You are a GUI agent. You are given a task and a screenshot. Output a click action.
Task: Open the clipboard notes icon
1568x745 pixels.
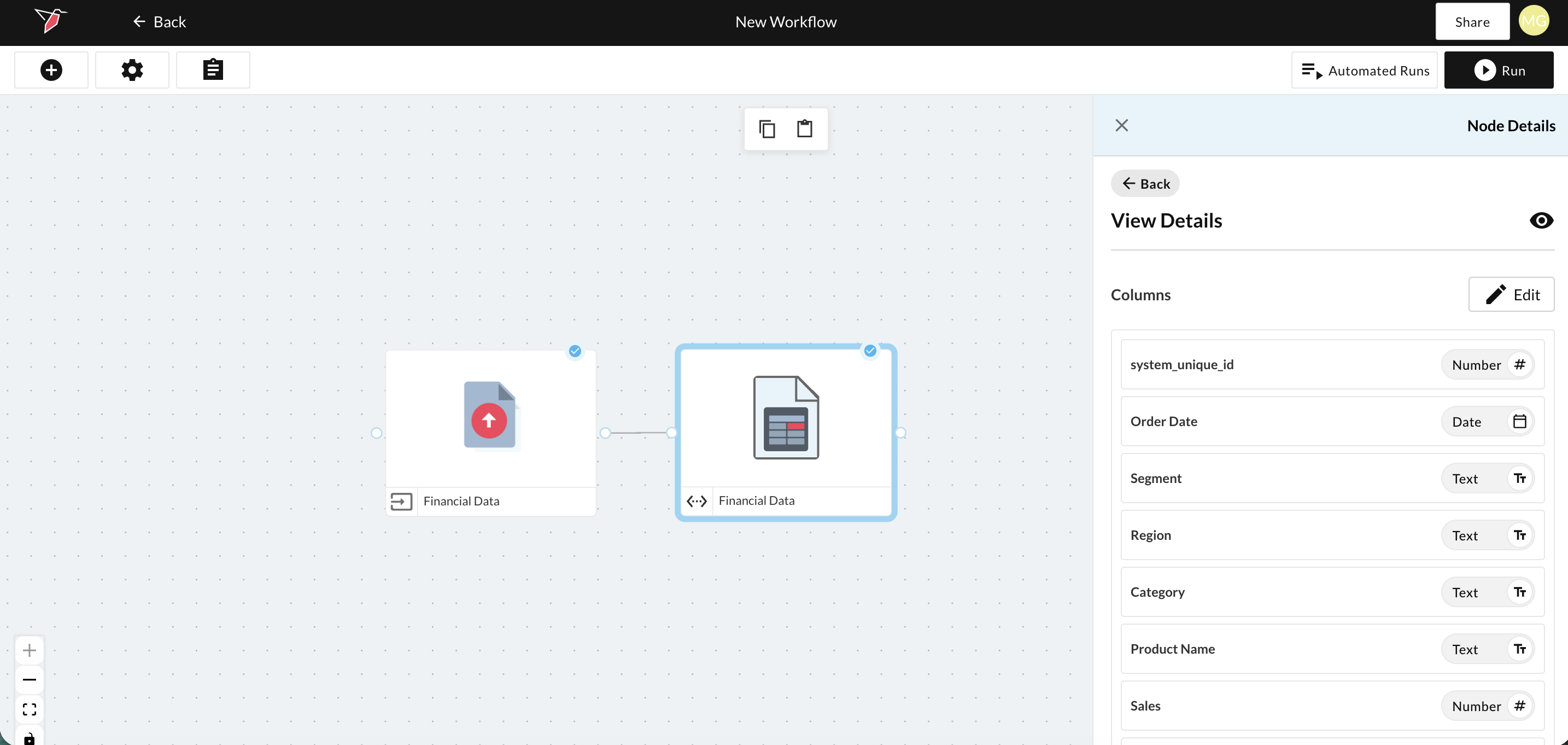tap(213, 70)
